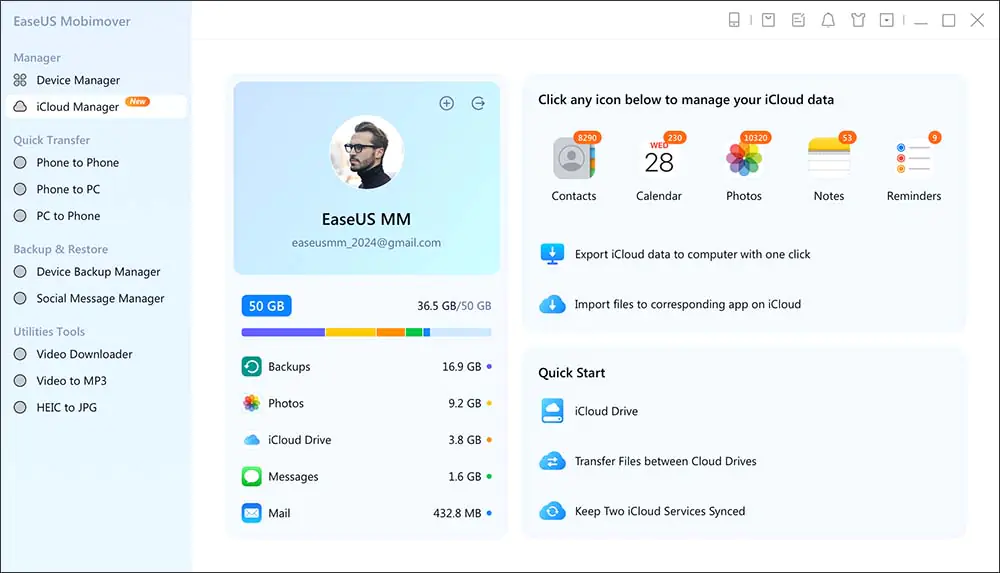This screenshot has width=1000, height=573.
Task: Open the title bar dropdown menu box icon
Action: point(886,20)
